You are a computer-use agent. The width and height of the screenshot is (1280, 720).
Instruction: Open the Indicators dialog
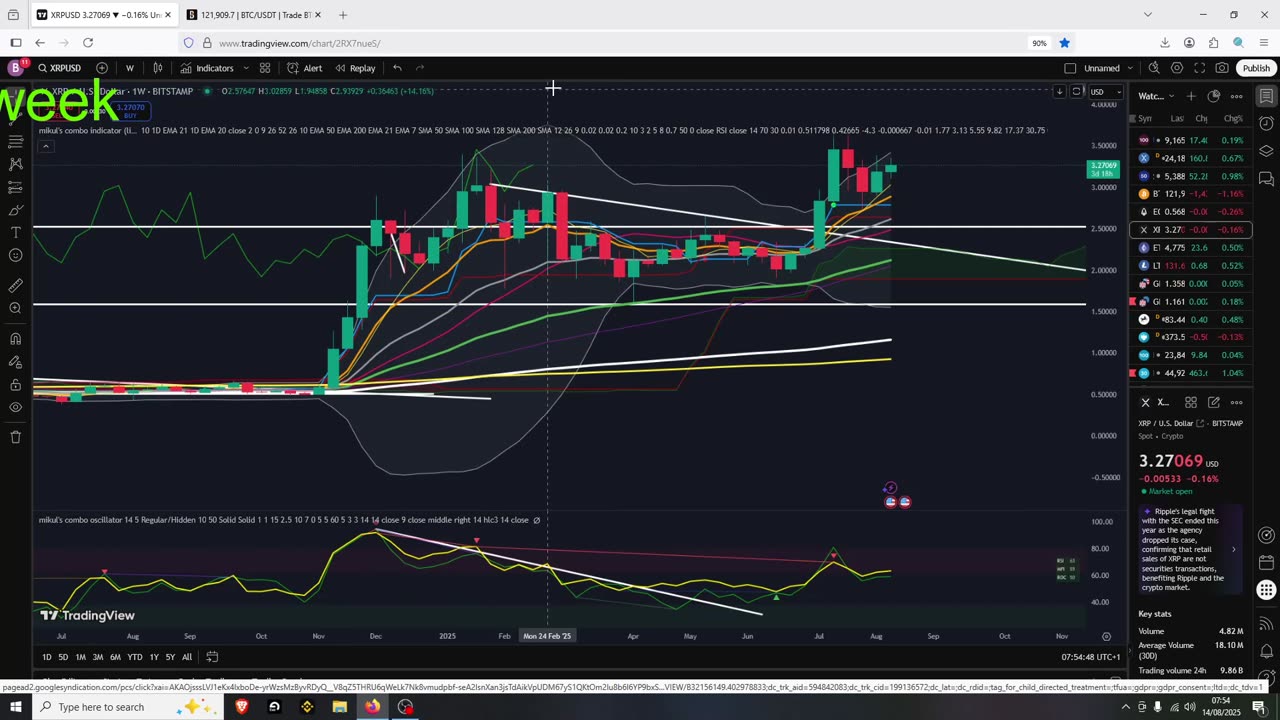[207, 68]
